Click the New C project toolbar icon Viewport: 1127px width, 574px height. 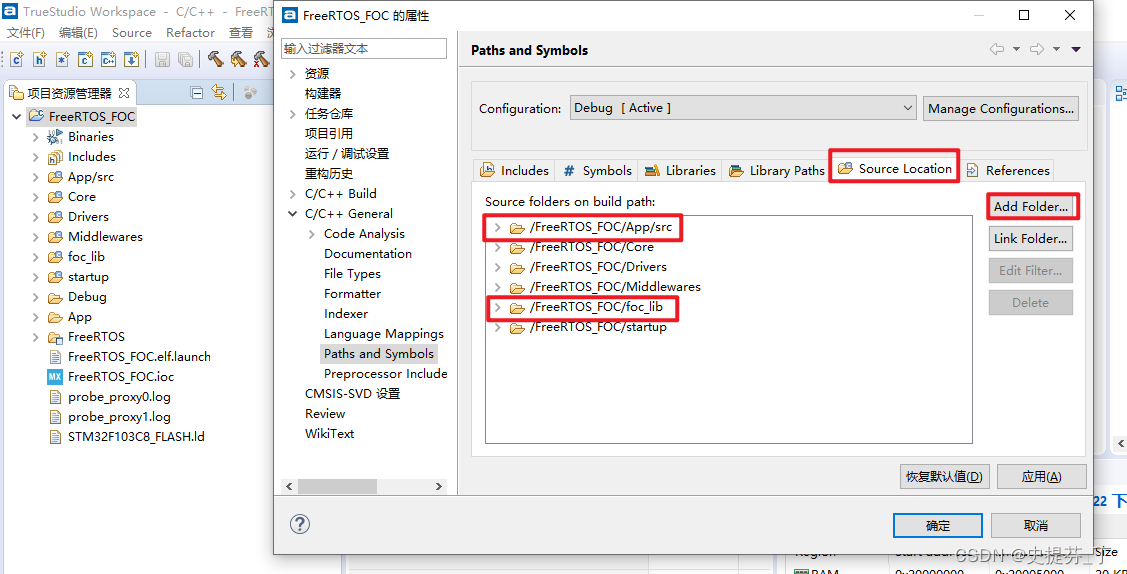click(x=86, y=60)
